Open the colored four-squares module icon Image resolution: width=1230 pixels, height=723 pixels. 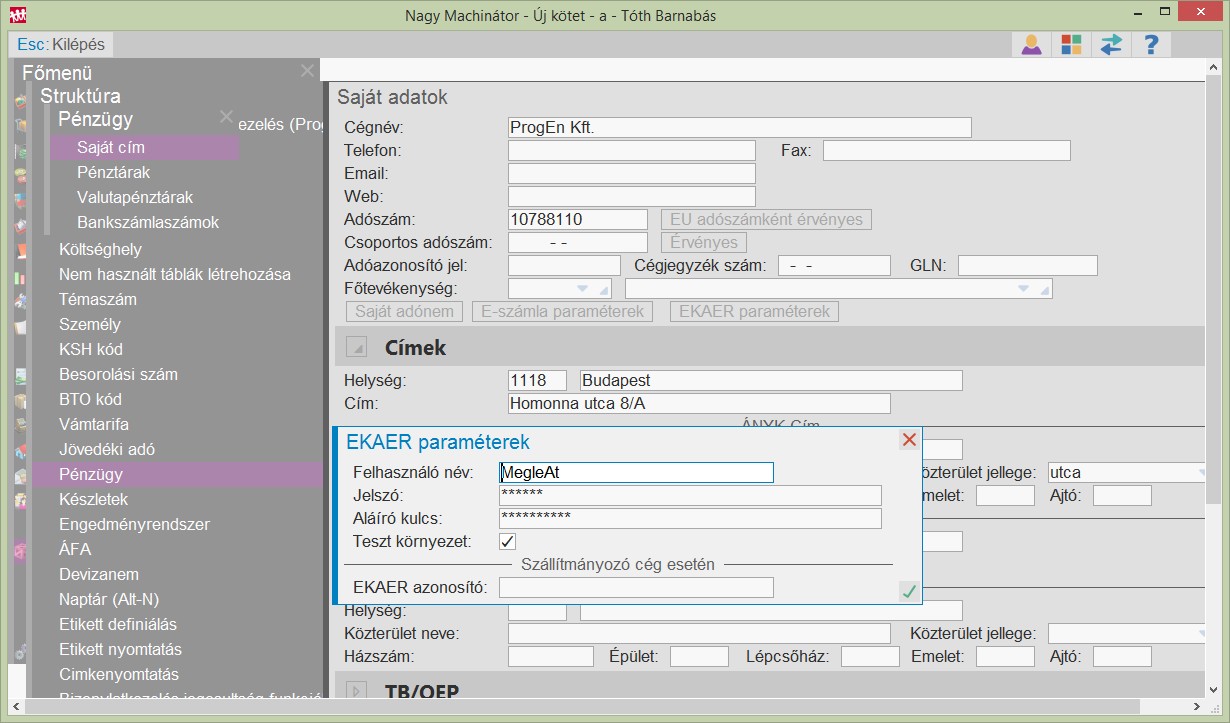pos(1071,45)
